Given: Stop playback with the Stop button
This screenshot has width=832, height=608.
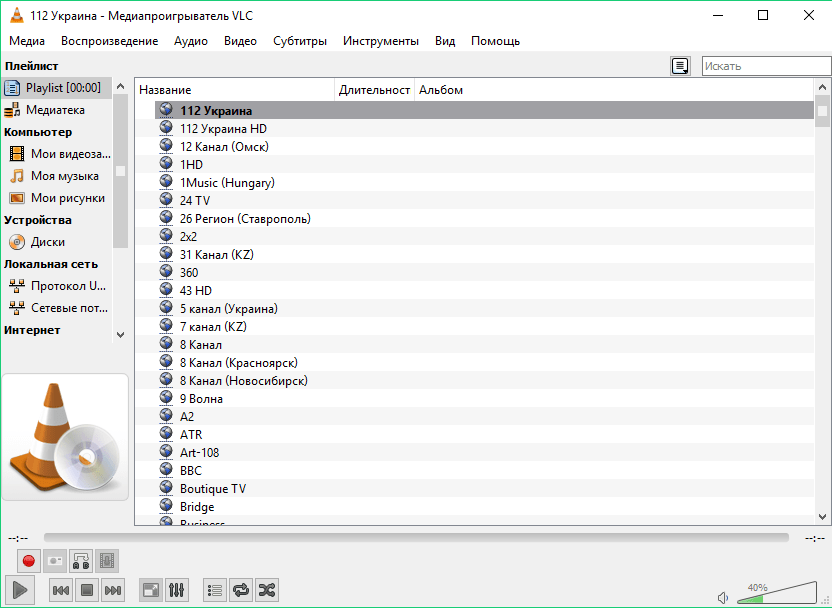Looking at the screenshot, I should 86,590.
